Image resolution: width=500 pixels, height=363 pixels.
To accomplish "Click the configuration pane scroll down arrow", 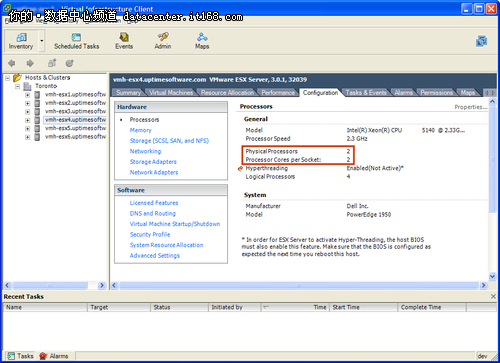I will 492,276.
